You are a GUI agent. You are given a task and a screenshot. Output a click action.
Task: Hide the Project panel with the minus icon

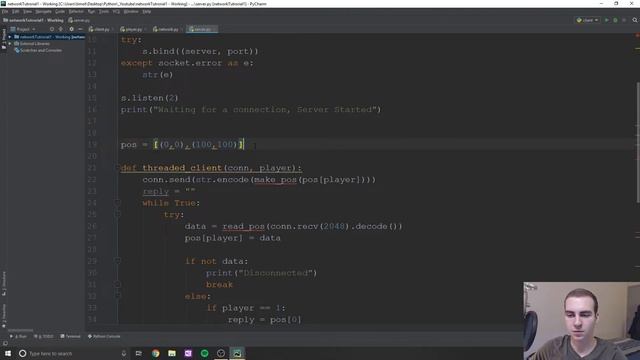pos(80,29)
